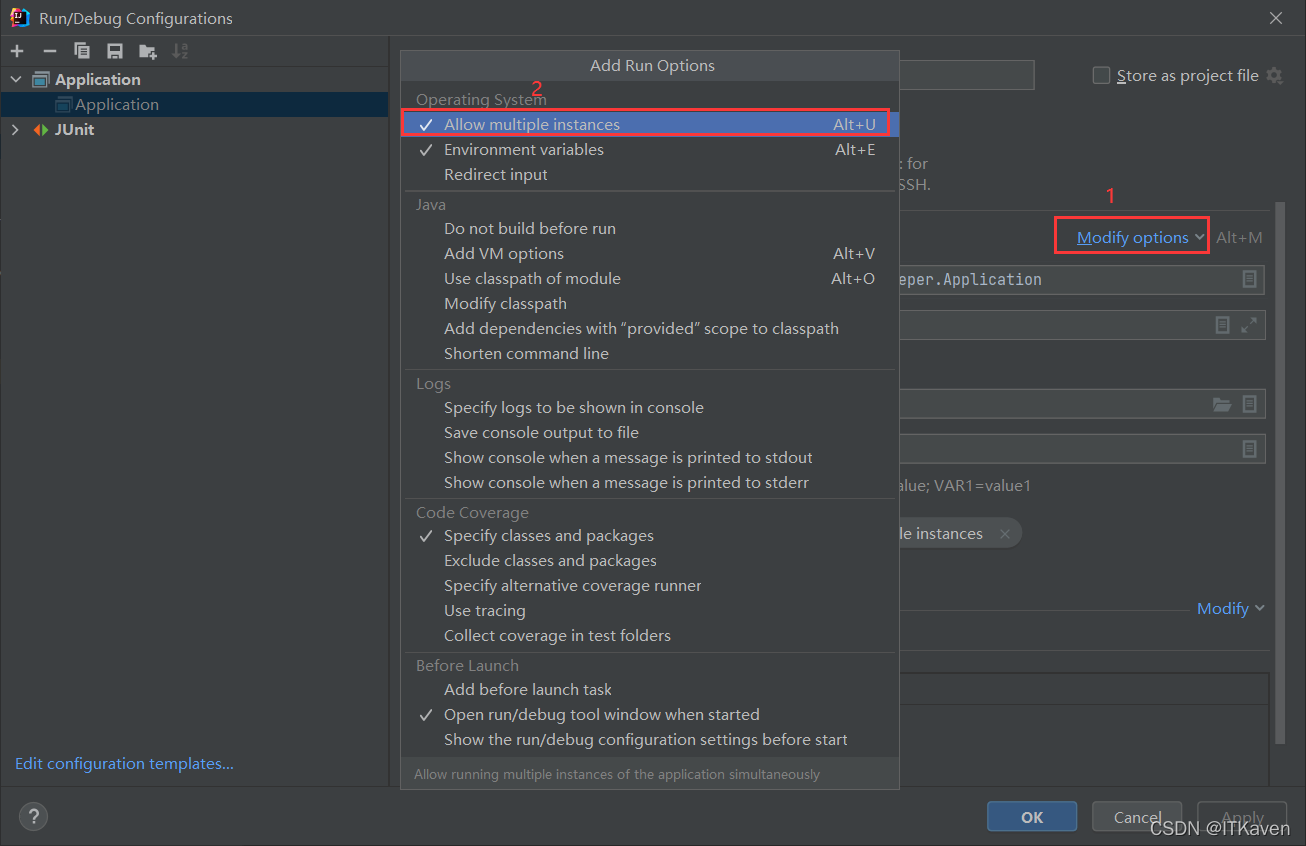Click the Cancel button
This screenshot has height=846, width=1306.
point(1137,817)
